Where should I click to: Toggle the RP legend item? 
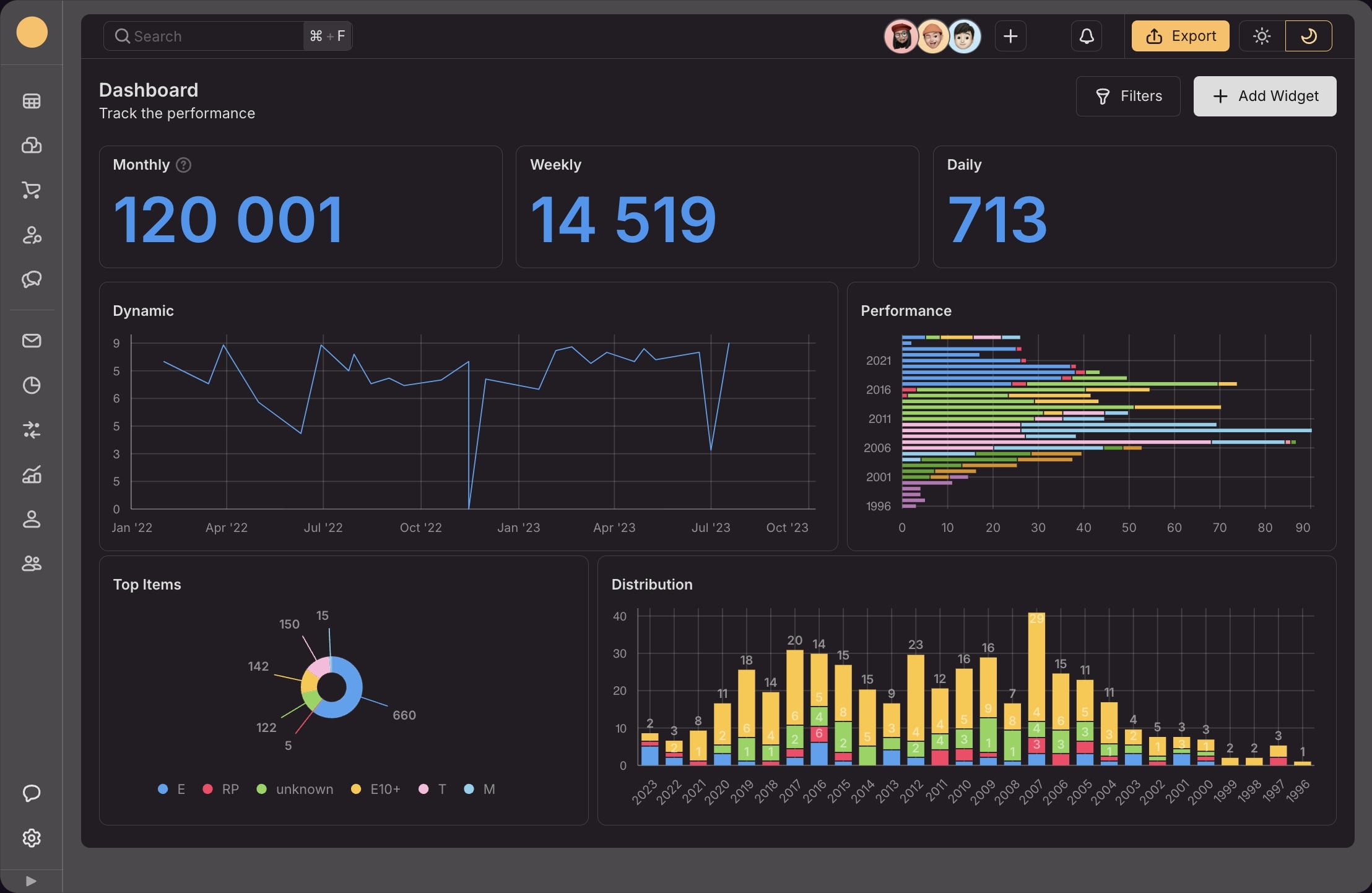coord(221,789)
